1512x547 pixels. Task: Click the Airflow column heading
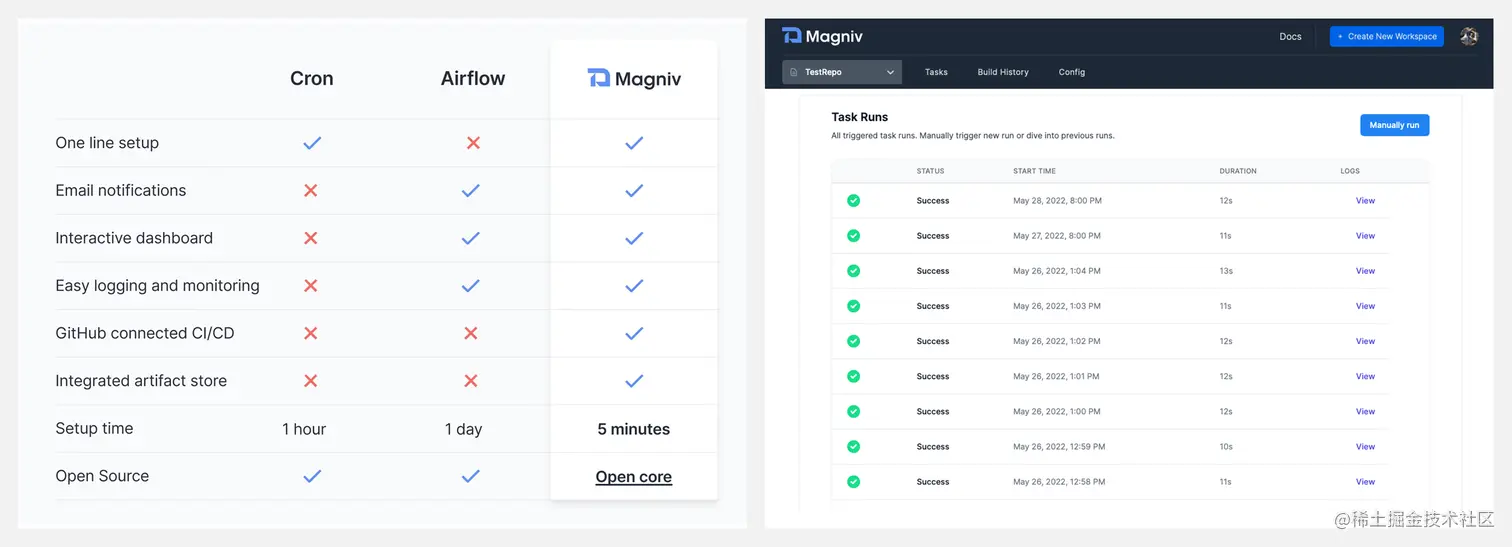(x=473, y=78)
